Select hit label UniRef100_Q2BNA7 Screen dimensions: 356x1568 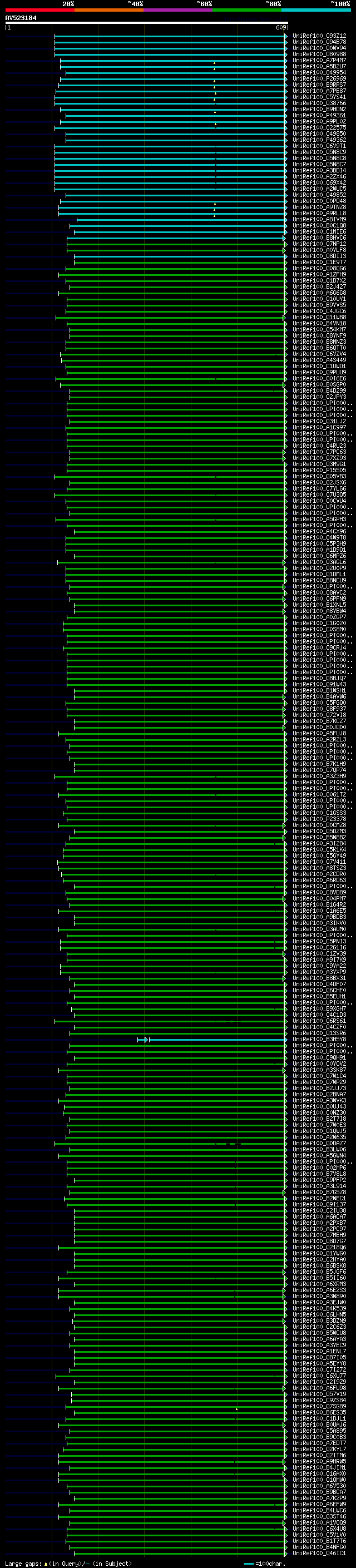tap(319, 1095)
